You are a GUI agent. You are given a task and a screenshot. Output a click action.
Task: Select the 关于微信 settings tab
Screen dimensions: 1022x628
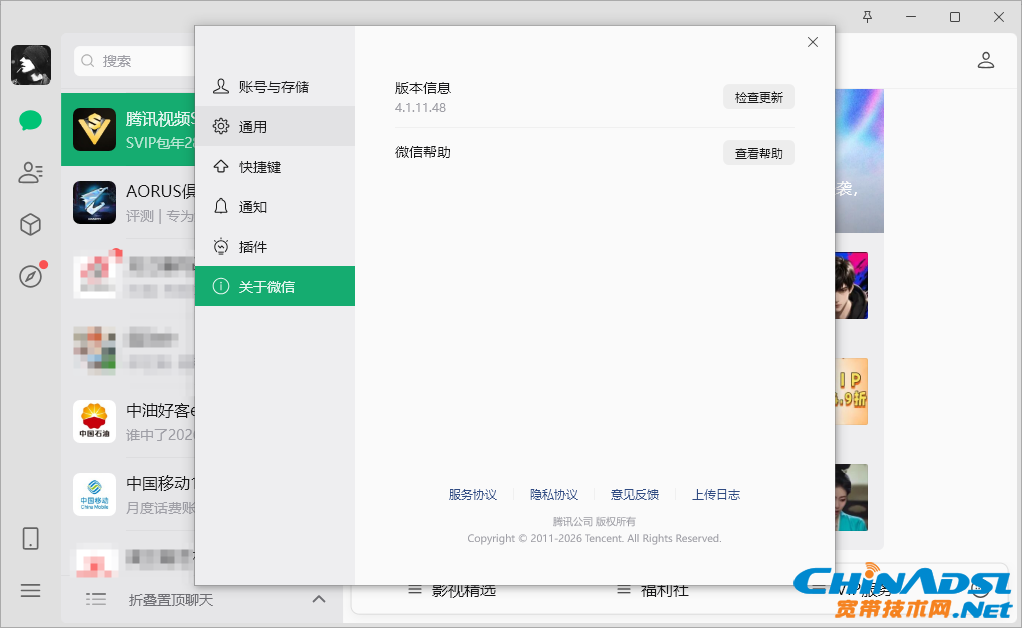click(x=275, y=286)
